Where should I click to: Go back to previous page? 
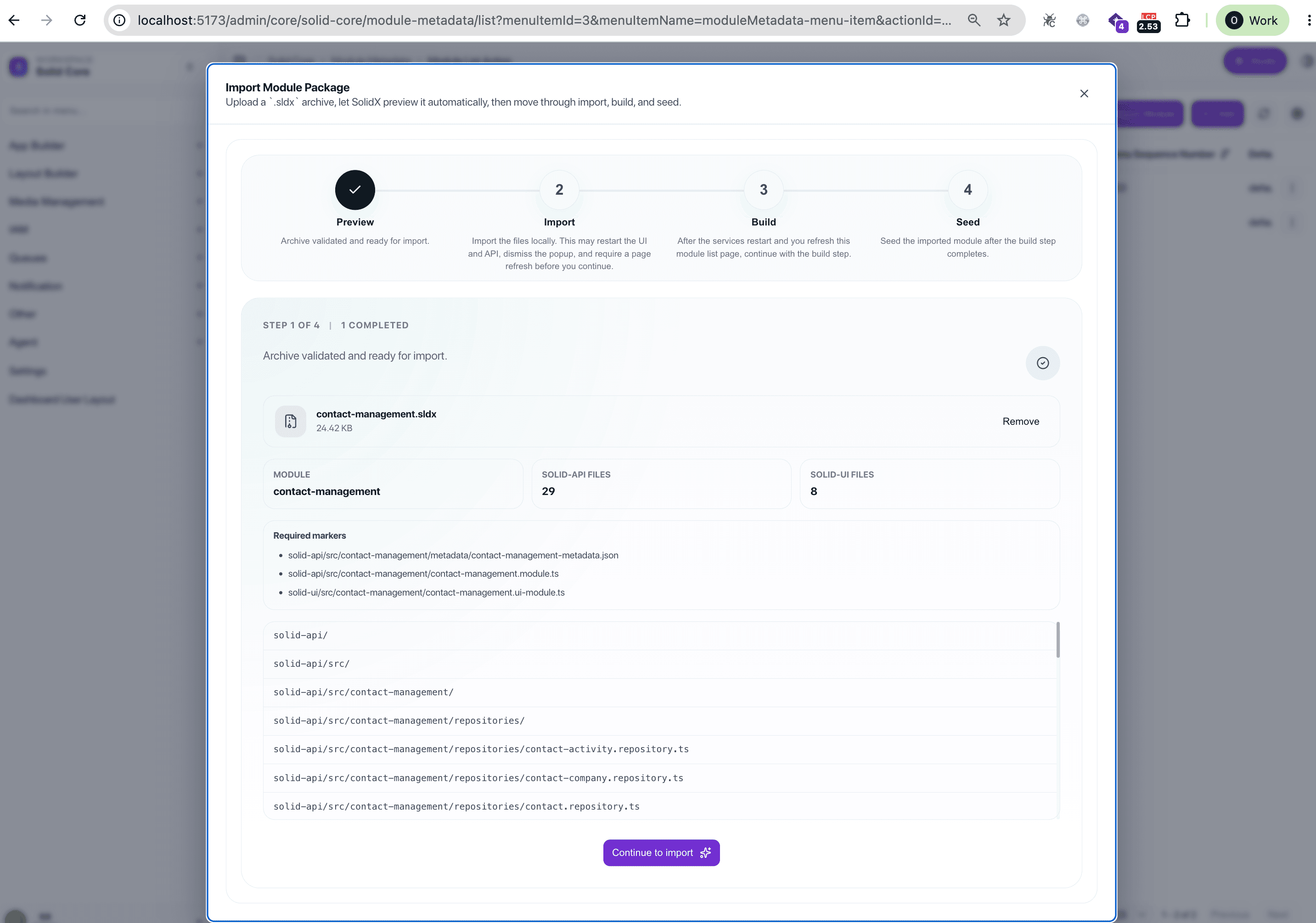14,21
